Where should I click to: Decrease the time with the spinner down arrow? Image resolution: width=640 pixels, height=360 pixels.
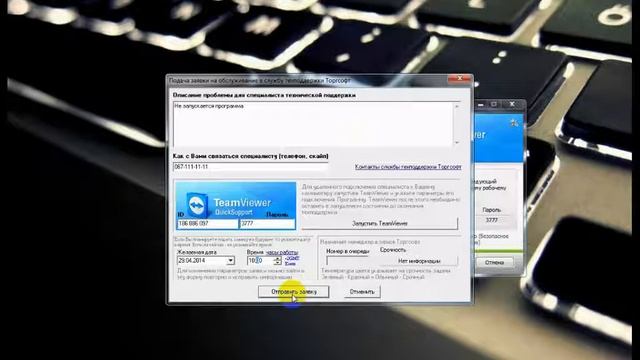click(x=278, y=262)
